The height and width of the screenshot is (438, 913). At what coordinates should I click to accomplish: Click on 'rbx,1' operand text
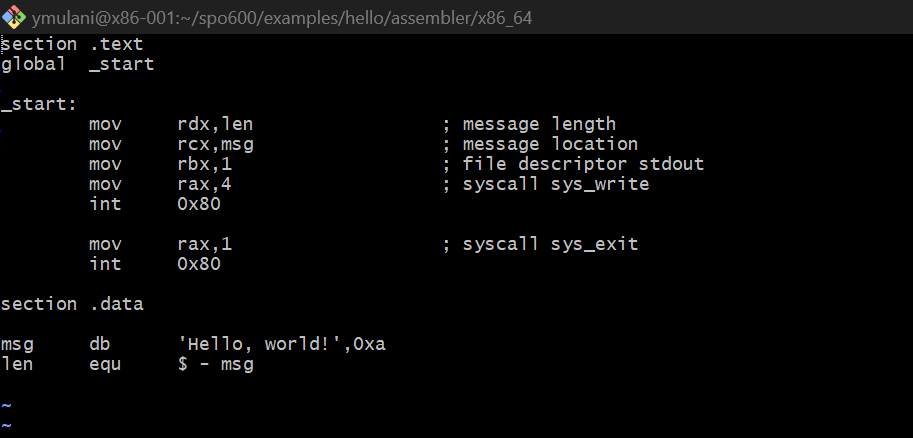pyautogui.click(x=204, y=164)
